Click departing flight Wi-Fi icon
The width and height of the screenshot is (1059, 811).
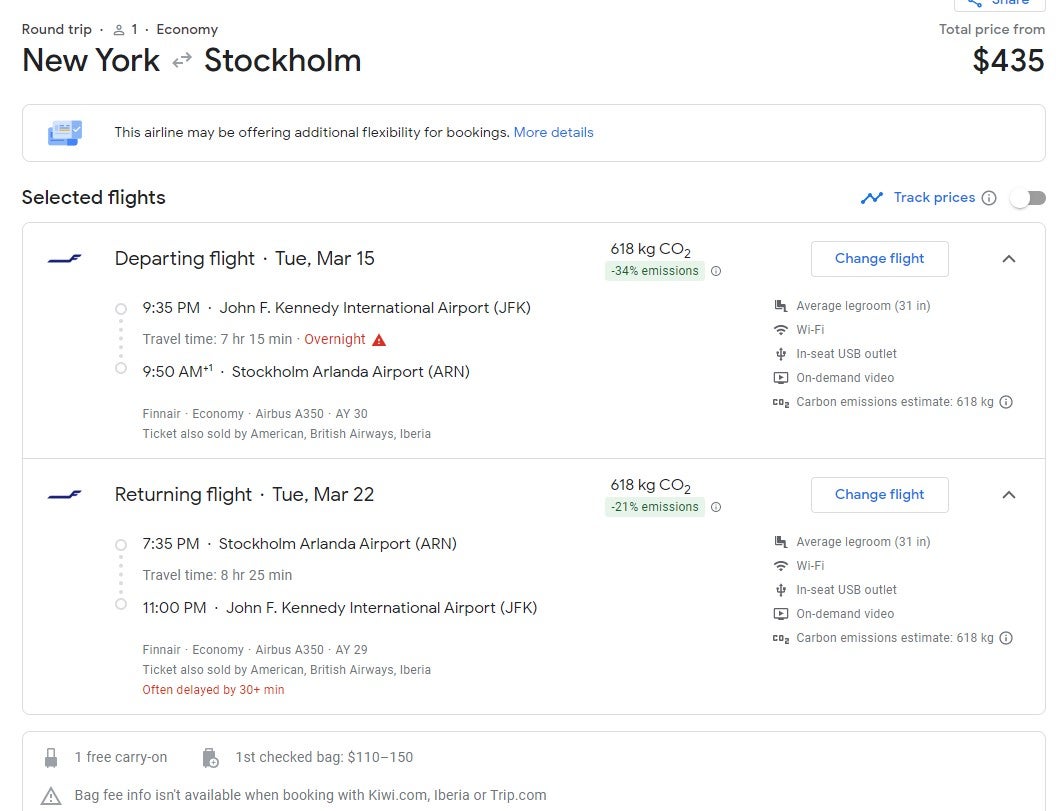pyautogui.click(x=781, y=330)
